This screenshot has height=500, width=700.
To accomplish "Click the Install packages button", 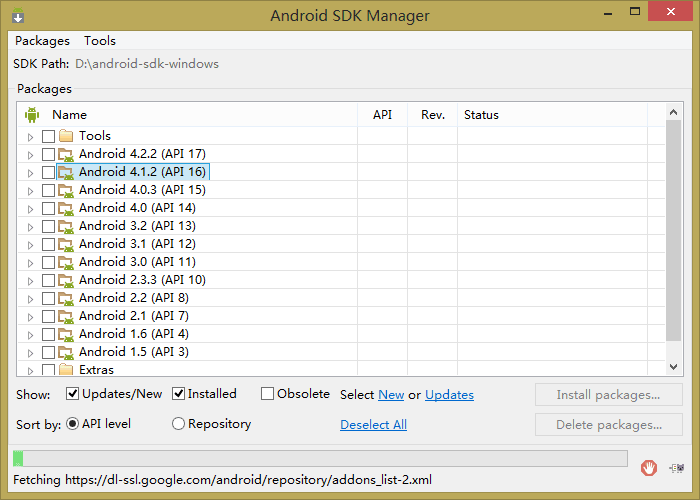I will (x=608, y=395).
